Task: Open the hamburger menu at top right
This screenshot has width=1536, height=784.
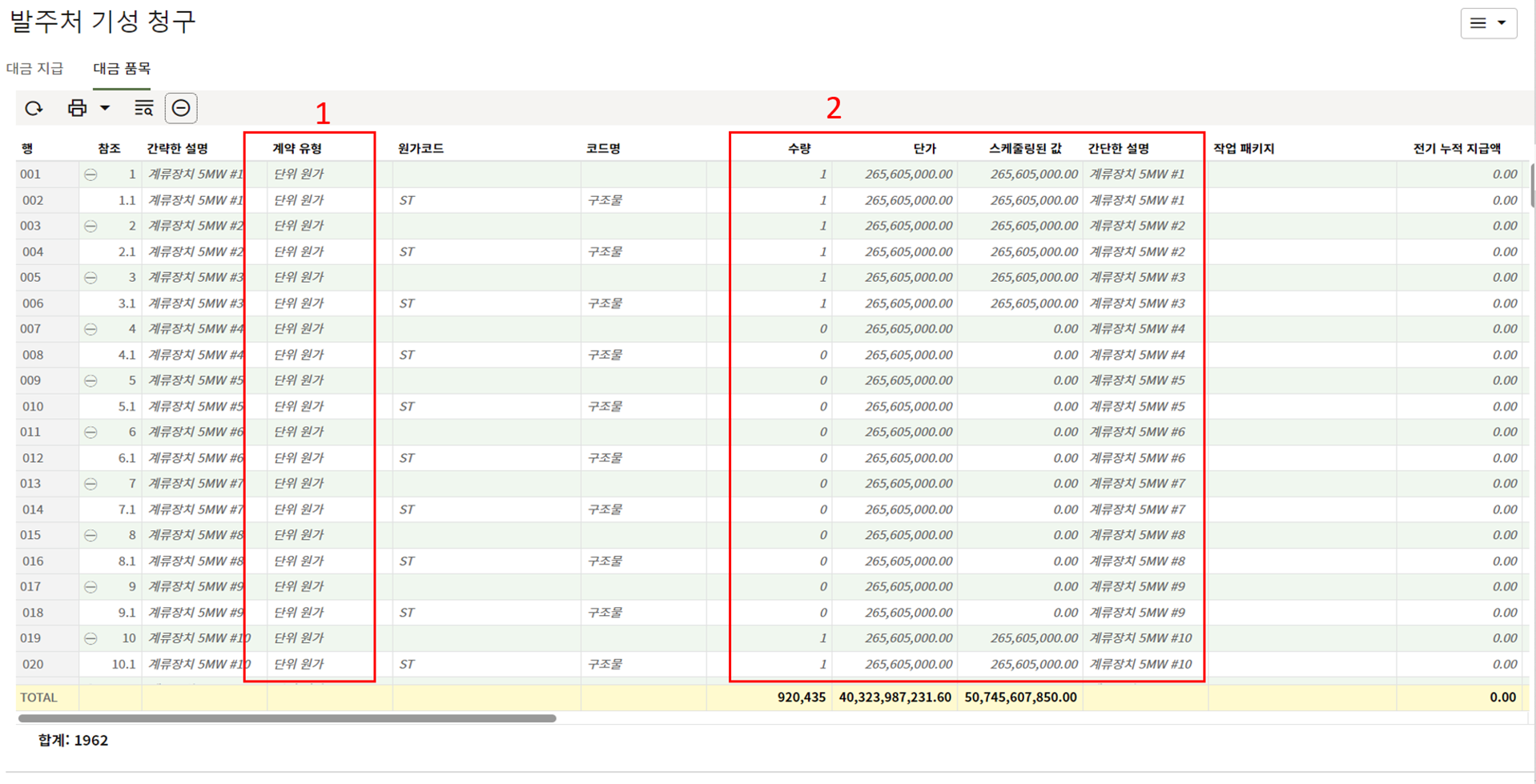Action: click(1488, 23)
